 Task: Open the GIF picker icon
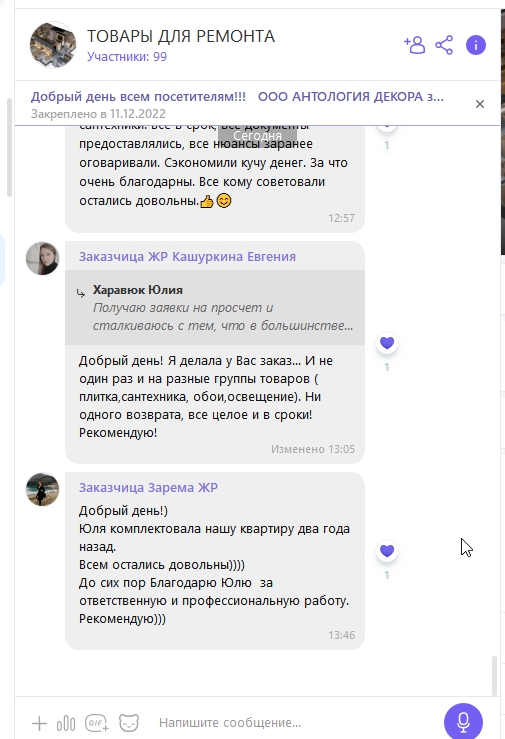click(x=97, y=723)
